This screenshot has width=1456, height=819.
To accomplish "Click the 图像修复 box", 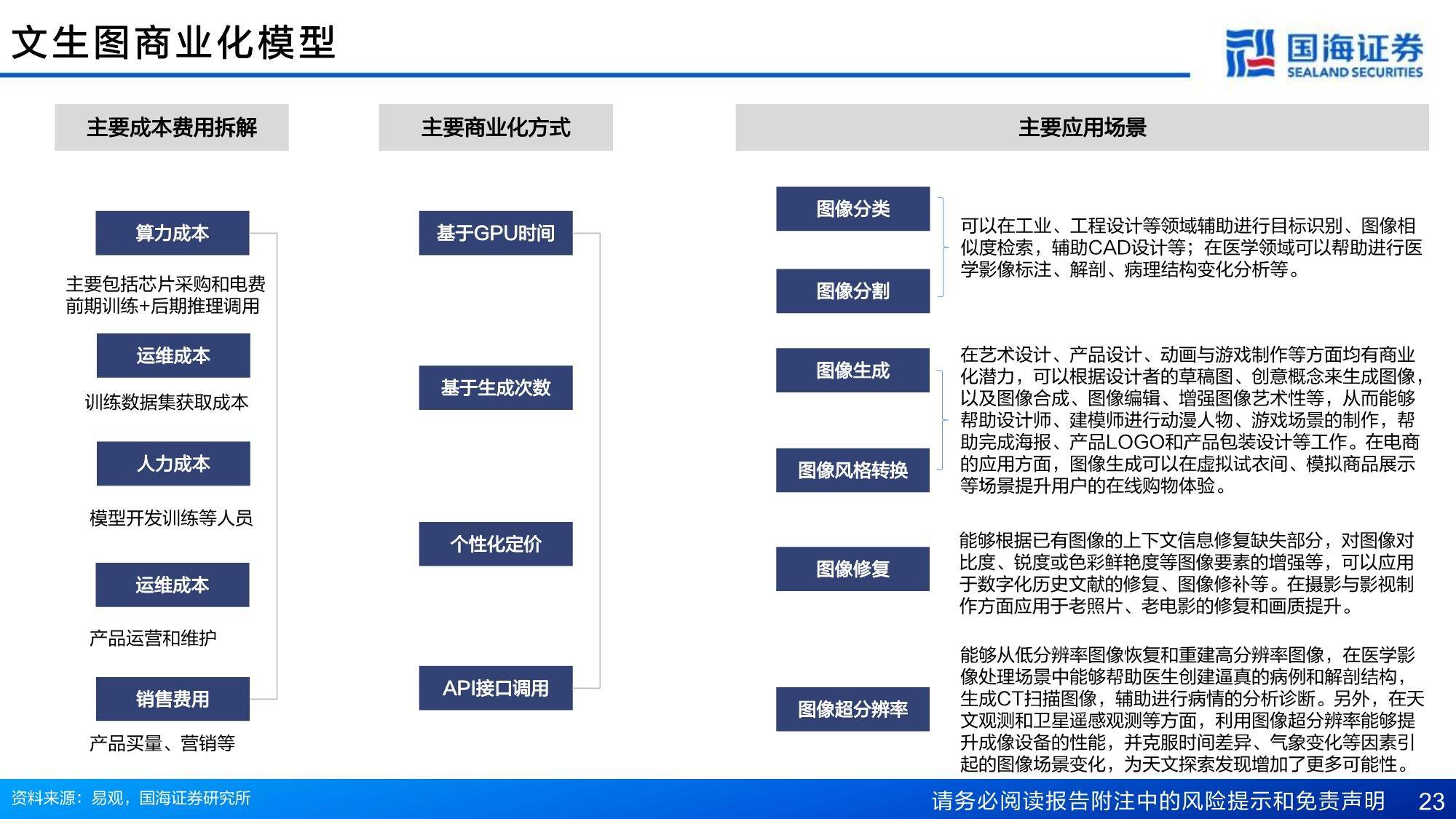I will (x=853, y=569).
